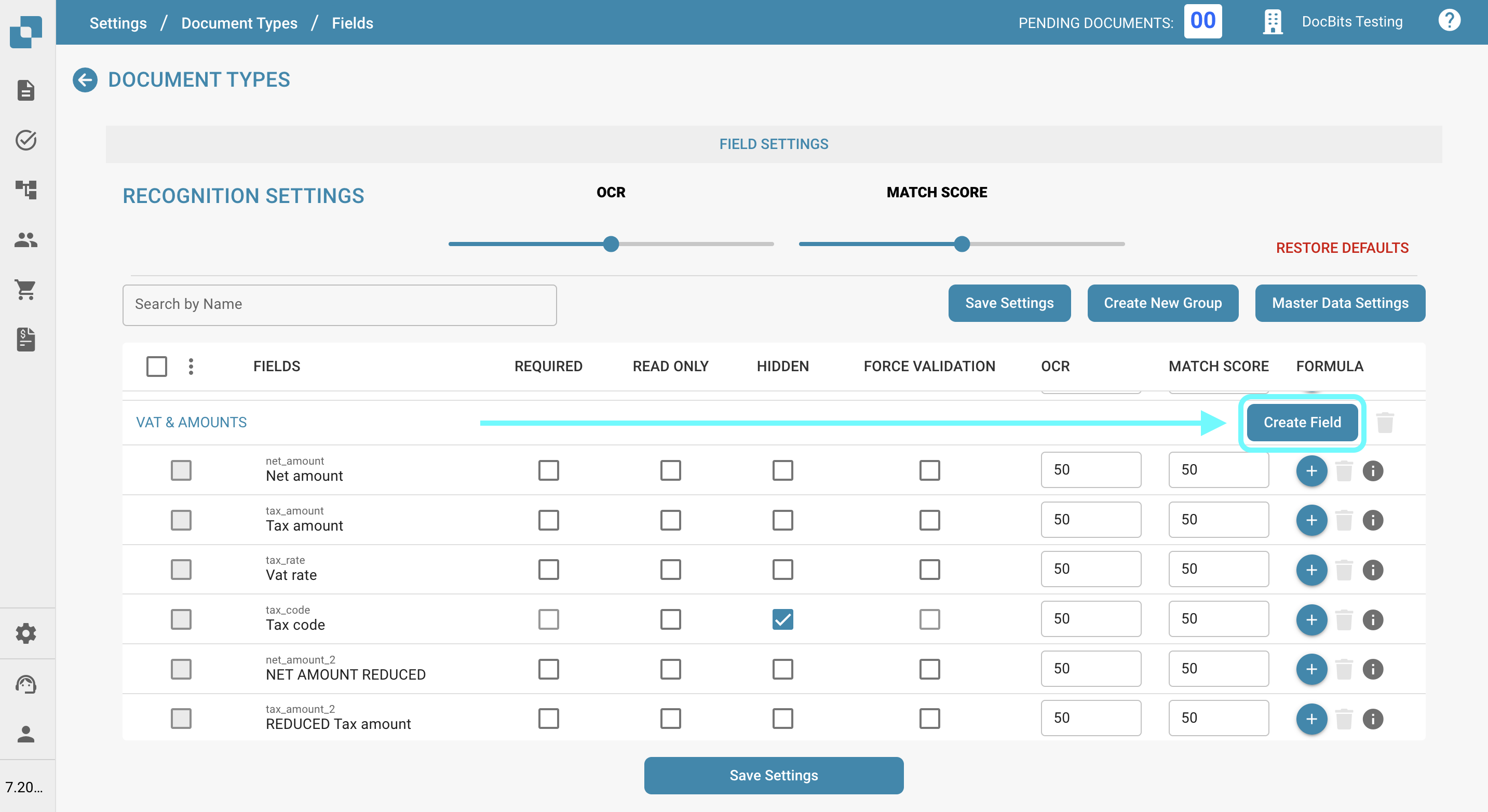1488x812 pixels.
Task: Go to Document Types breadcrumb
Action: click(x=239, y=23)
